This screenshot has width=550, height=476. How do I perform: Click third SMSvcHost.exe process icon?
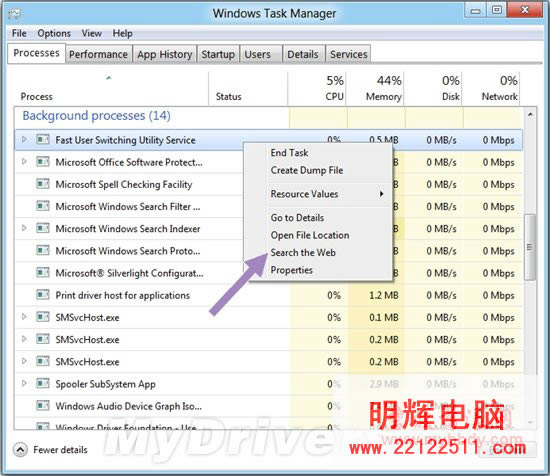[43, 362]
